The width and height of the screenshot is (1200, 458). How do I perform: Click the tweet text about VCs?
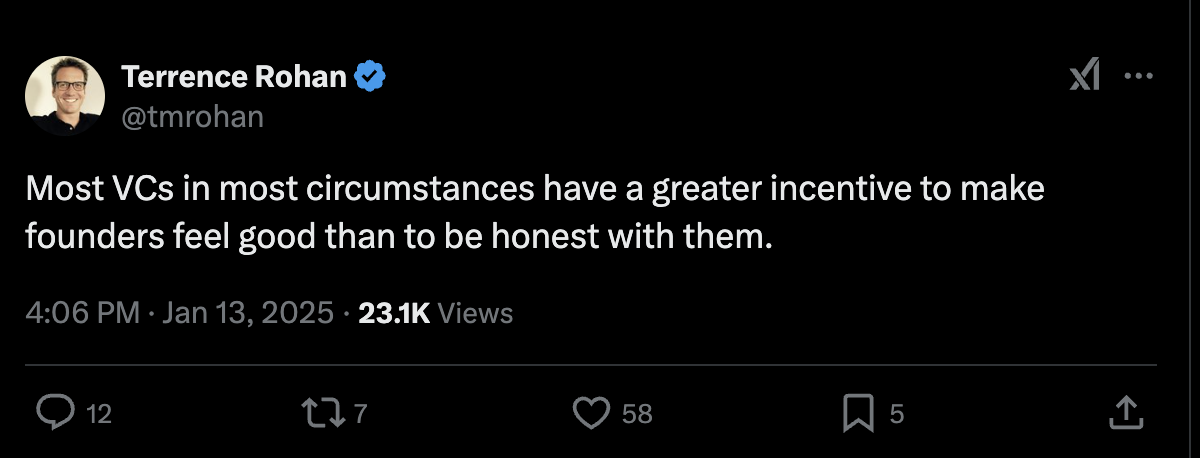coord(534,212)
